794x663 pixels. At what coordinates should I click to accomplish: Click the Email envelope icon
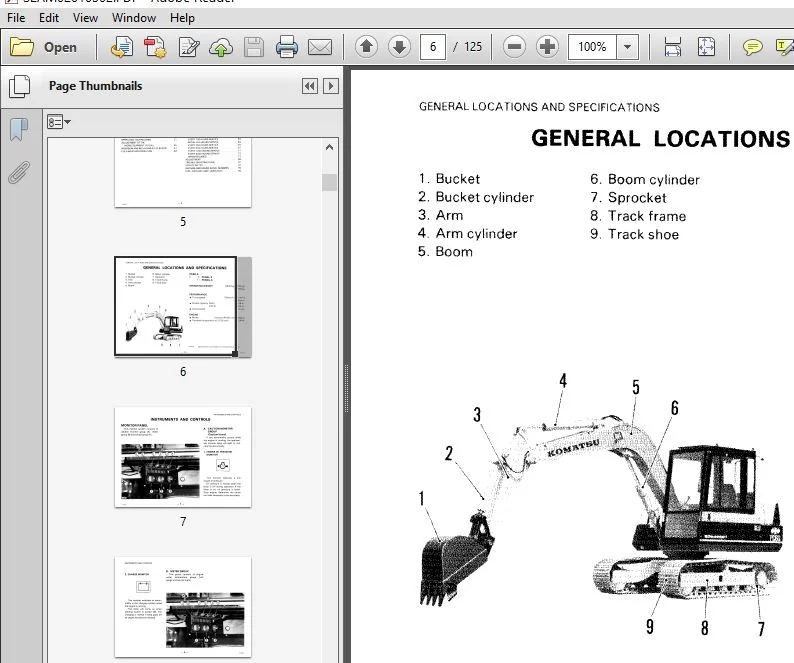(320, 47)
